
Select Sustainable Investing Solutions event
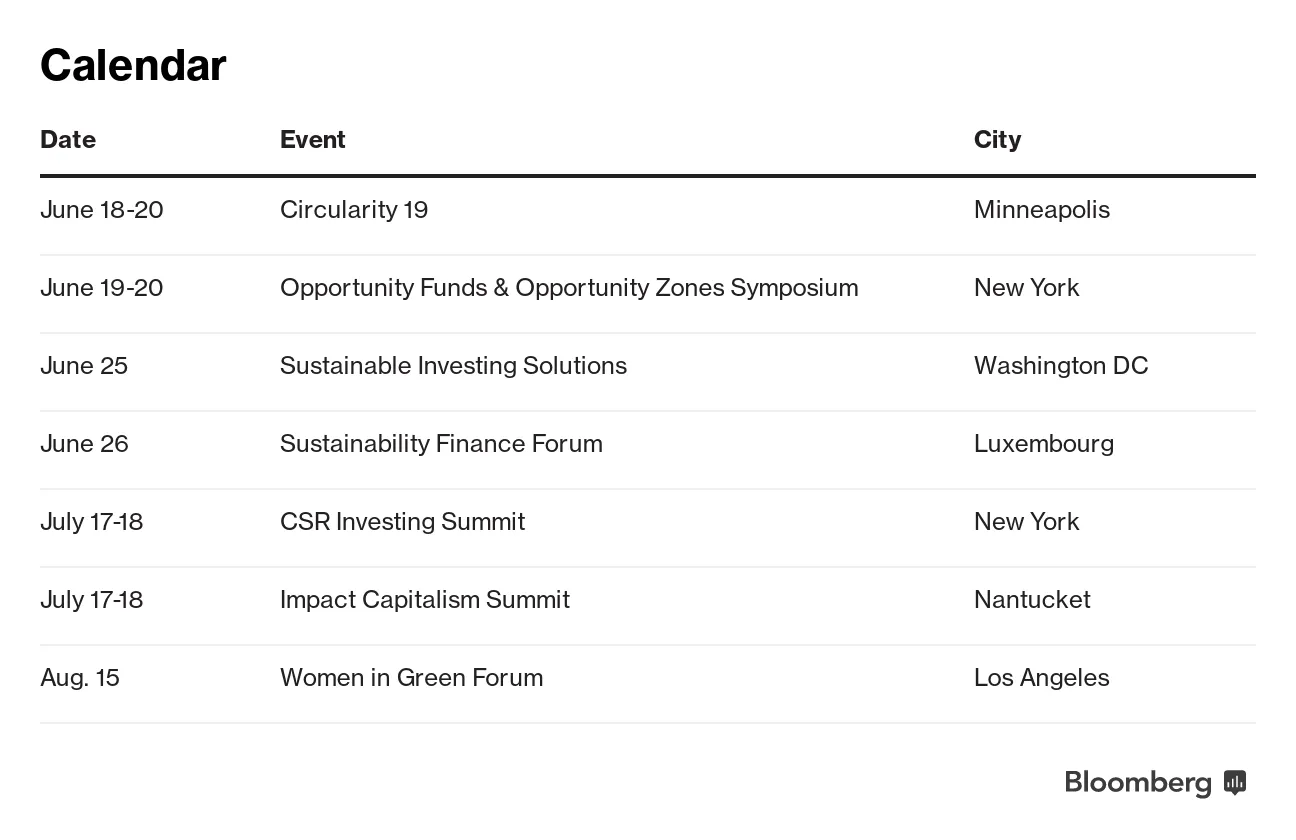pyautogui.click(x=453, y=365)
